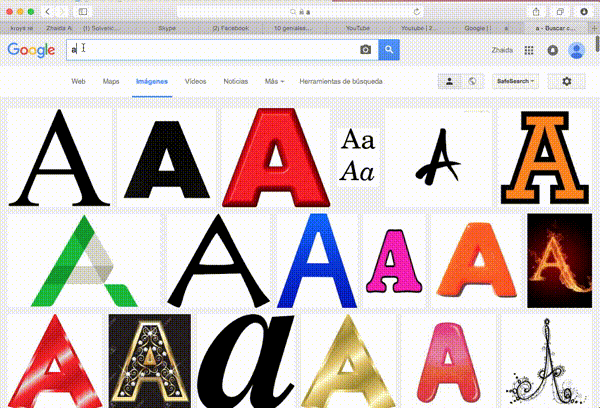Open the pink cartoon A image

(x=394, y=261)
